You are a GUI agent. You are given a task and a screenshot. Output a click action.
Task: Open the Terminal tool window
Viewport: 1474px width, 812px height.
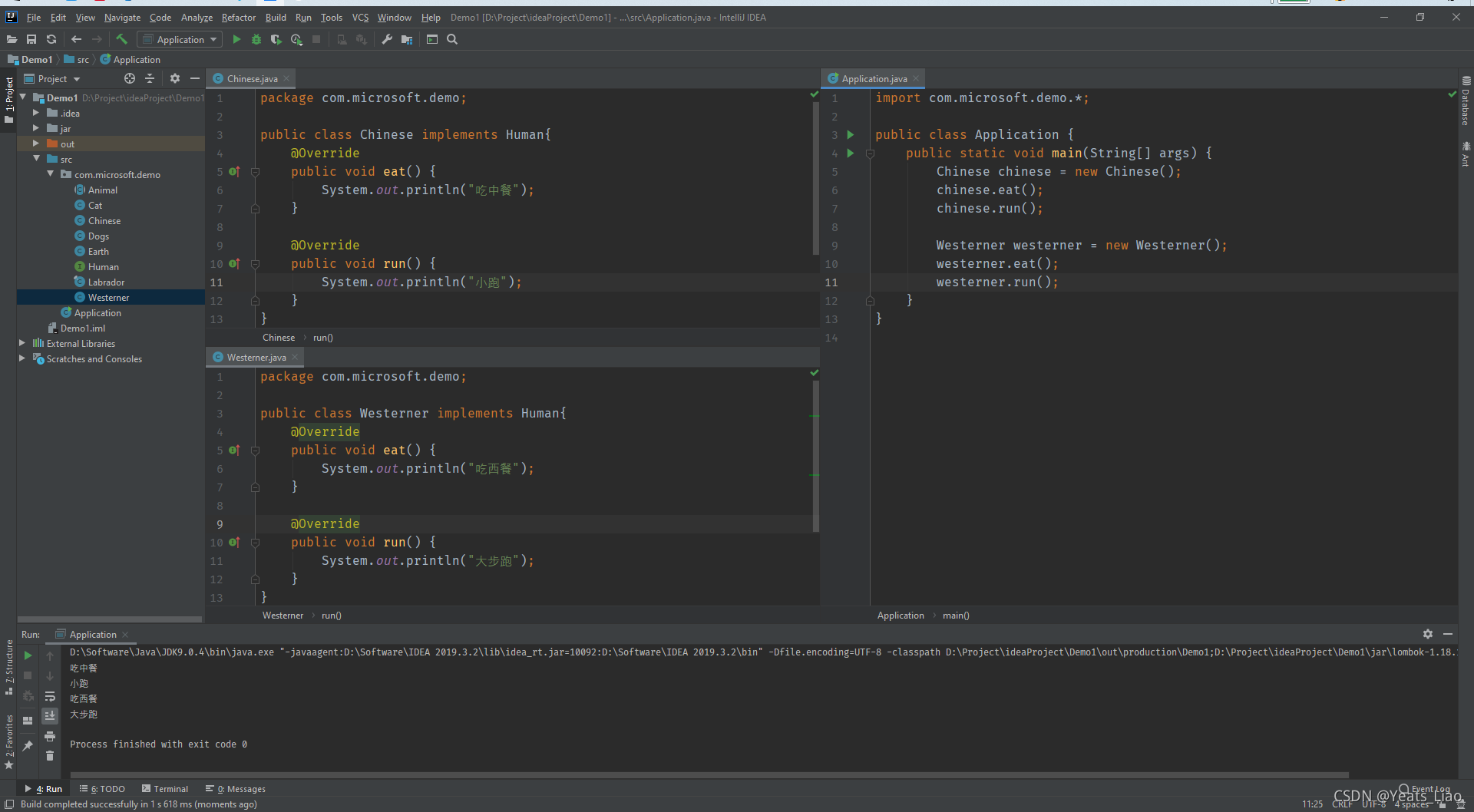click(165, 788)
